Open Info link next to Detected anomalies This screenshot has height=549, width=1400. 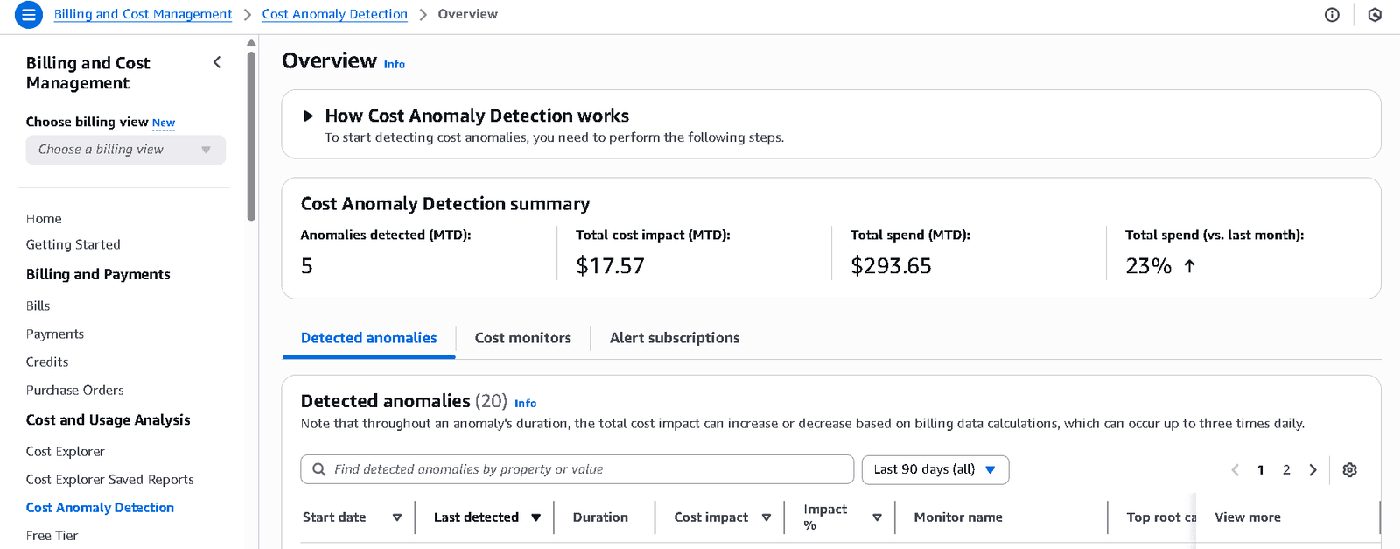525,403
